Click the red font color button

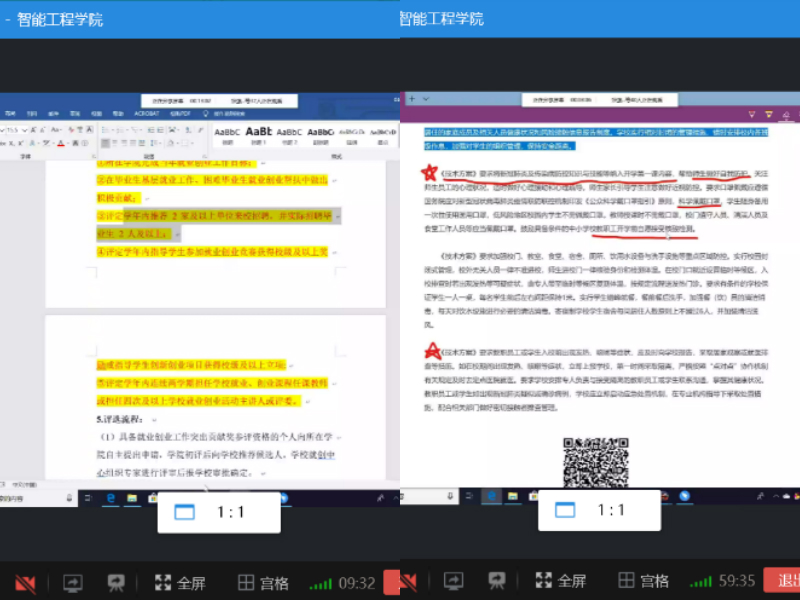click(x=61, y=143)
